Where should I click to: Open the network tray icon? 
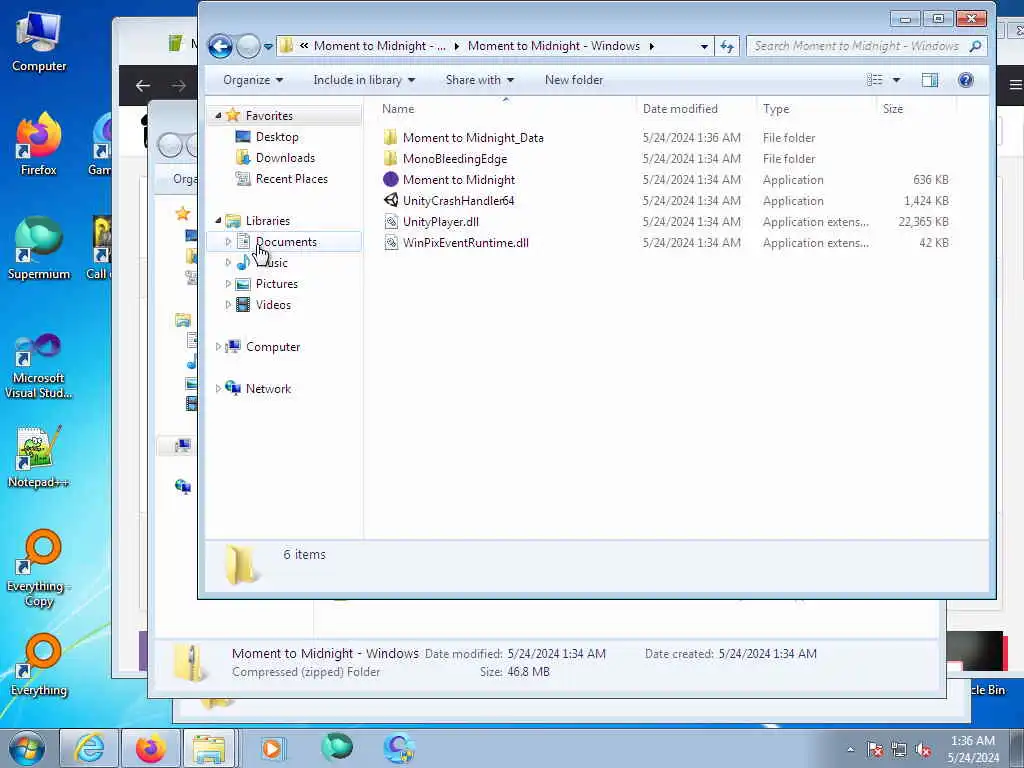899,750
